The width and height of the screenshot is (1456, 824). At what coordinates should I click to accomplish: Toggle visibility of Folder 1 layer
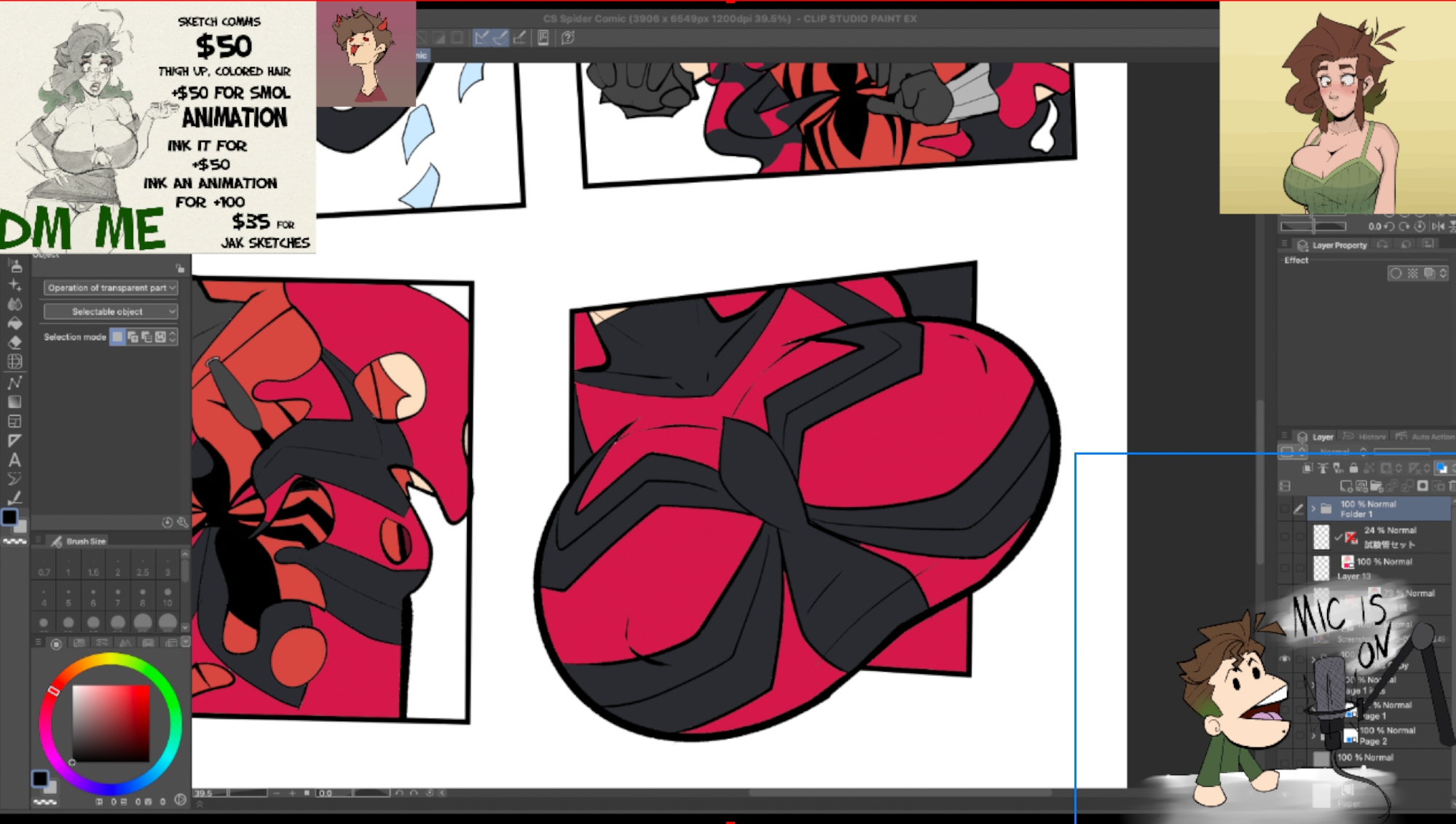1285,509
